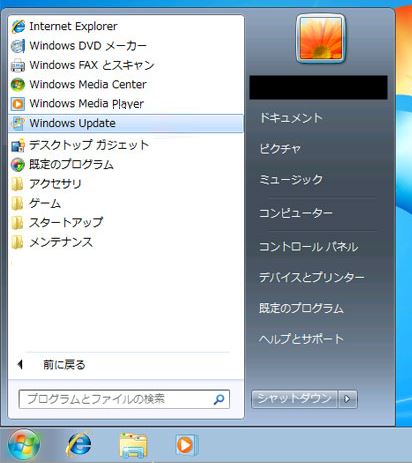Click the Windows Media Player orange play icon in the list

click(18, 104)
